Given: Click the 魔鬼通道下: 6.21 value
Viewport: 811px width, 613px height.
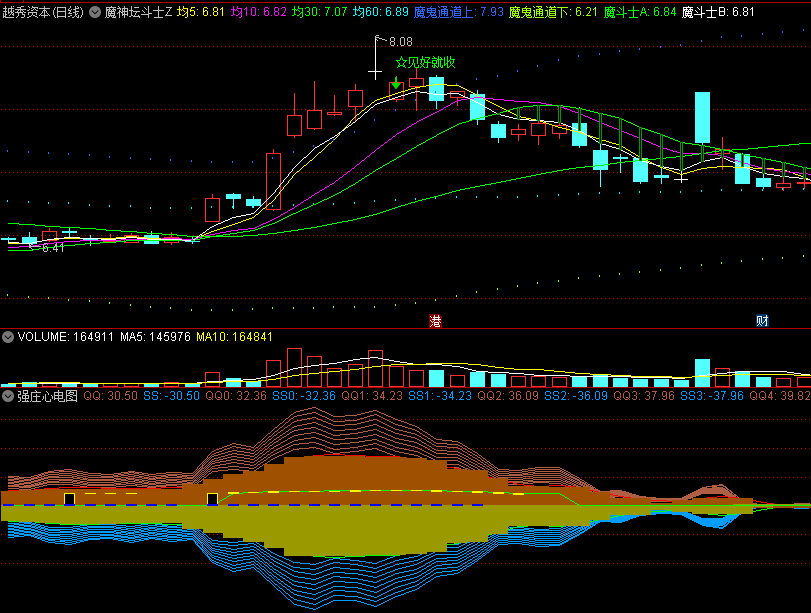Looking at the screenshot, I should [x=553, y=12].
